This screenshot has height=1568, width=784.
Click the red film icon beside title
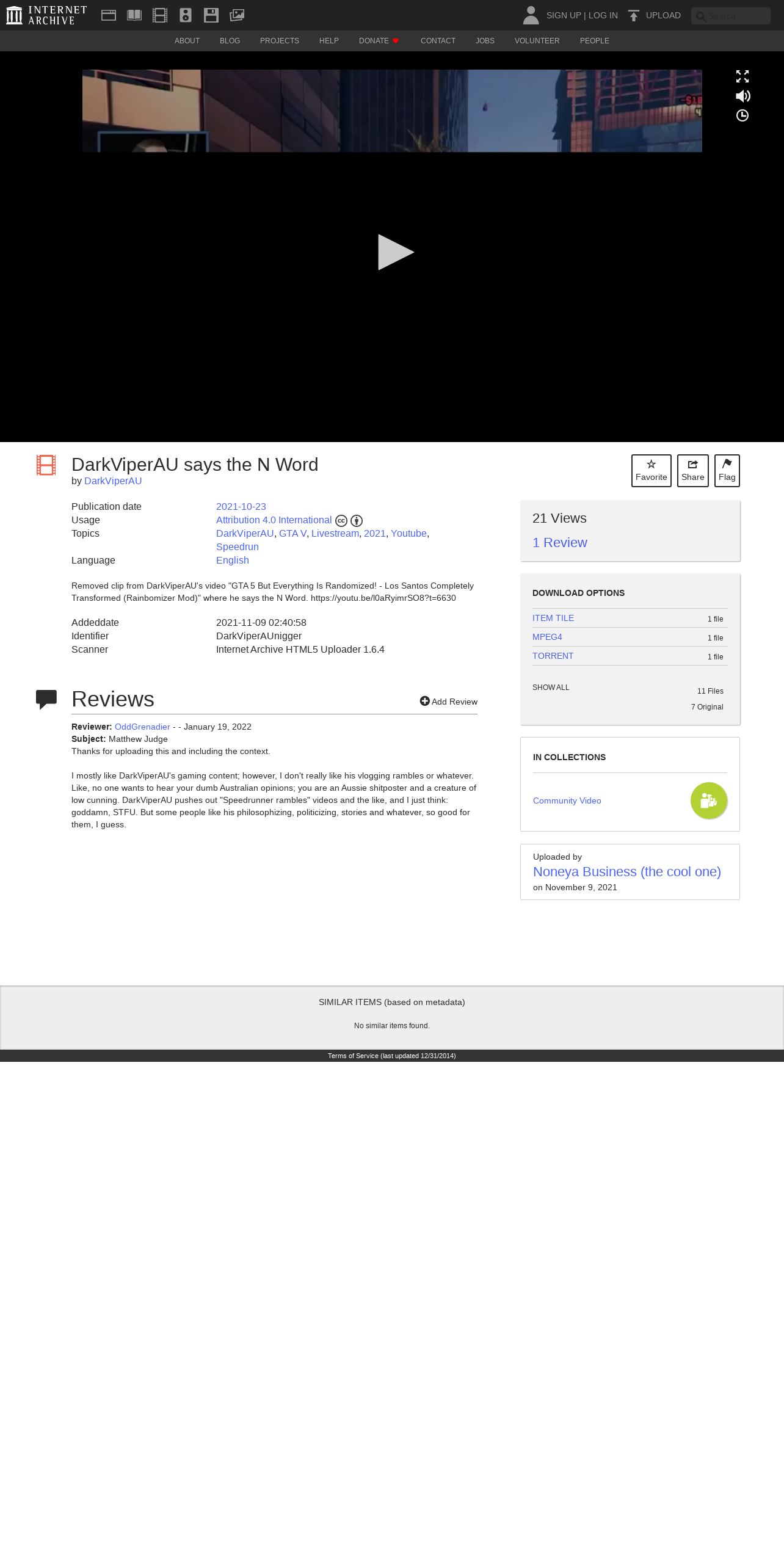(x=46, y=465)
